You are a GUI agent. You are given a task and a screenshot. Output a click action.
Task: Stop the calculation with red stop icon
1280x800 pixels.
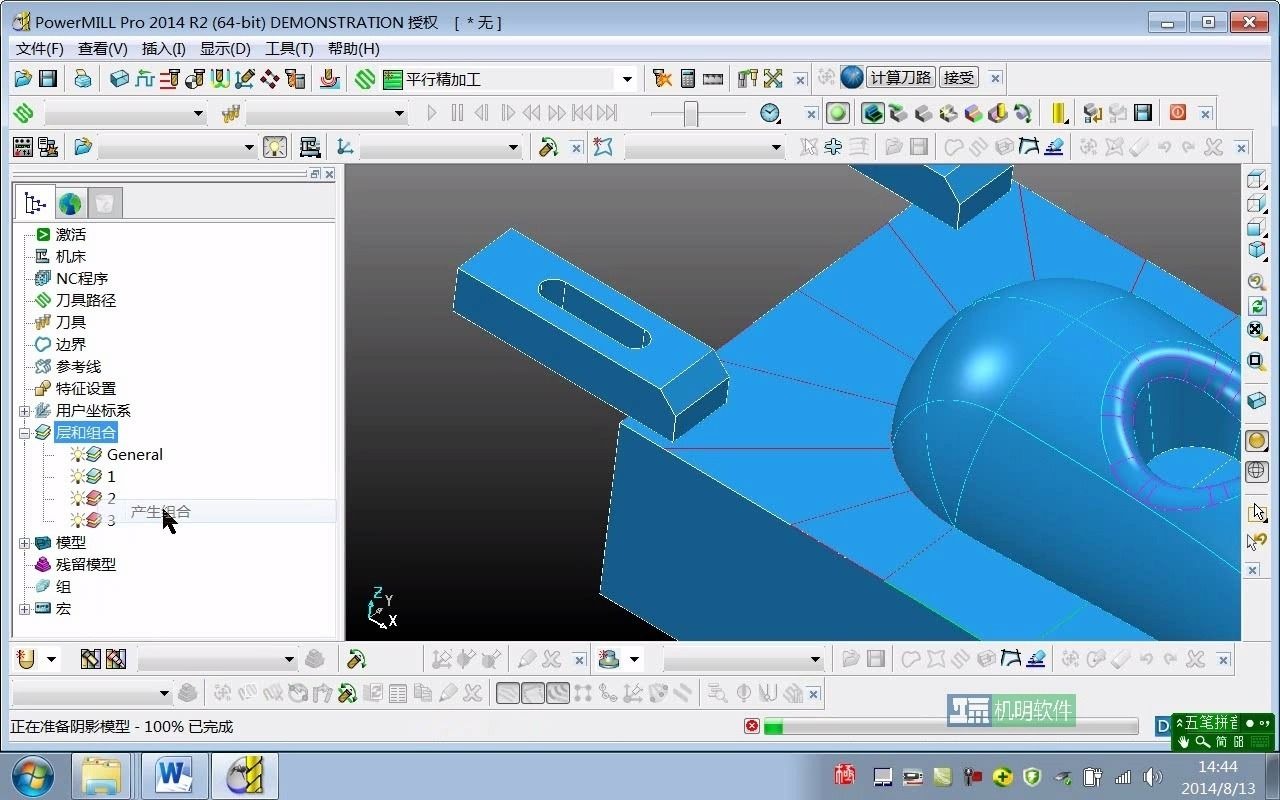(752, 726)
